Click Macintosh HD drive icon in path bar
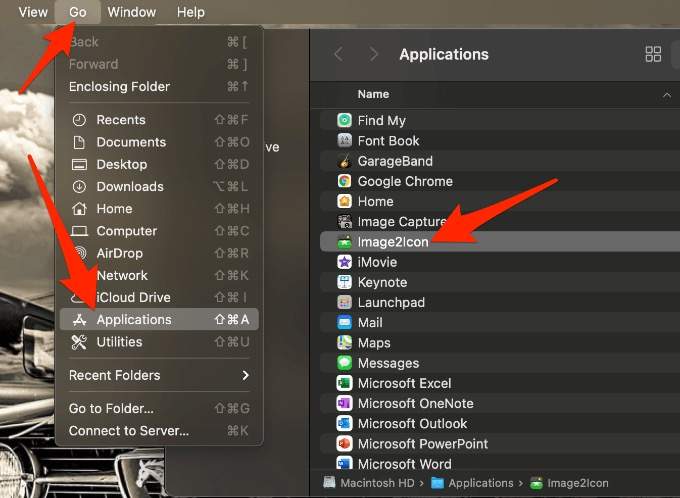680x498 pixels. point(330,482)
